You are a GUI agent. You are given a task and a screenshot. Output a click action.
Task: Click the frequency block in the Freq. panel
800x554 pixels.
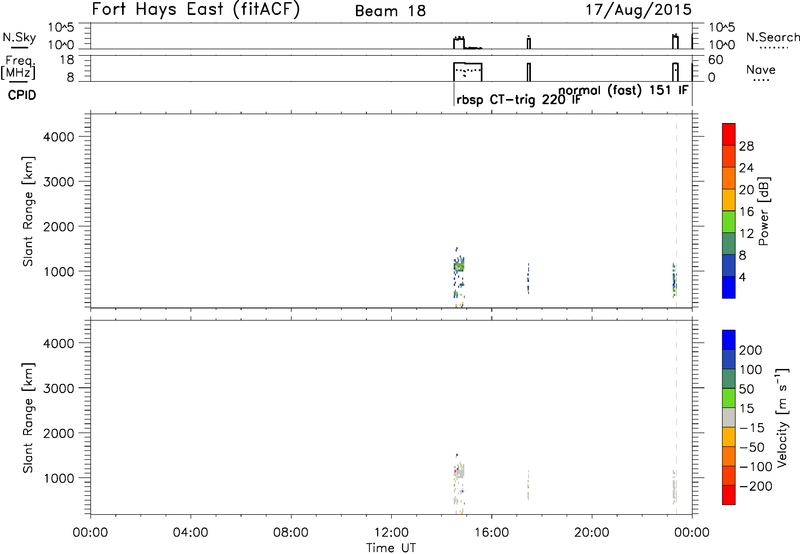(468, 72)
